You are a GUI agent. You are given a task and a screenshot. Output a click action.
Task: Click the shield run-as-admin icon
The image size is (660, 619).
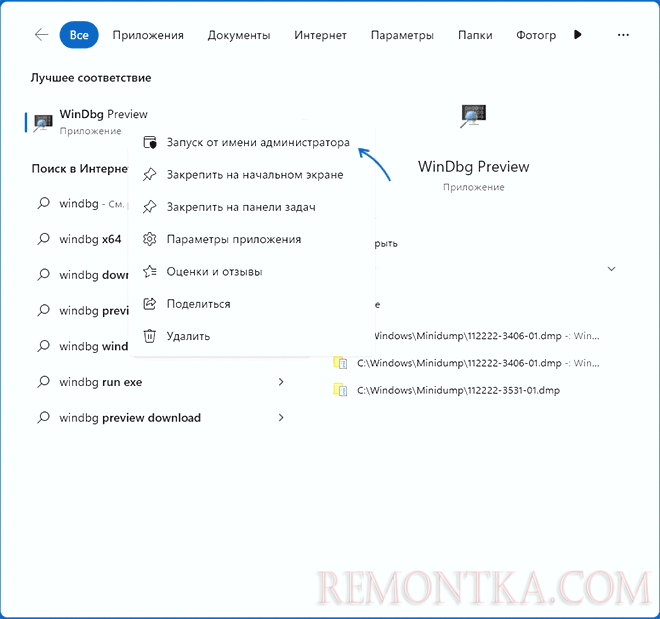[150, 142]
